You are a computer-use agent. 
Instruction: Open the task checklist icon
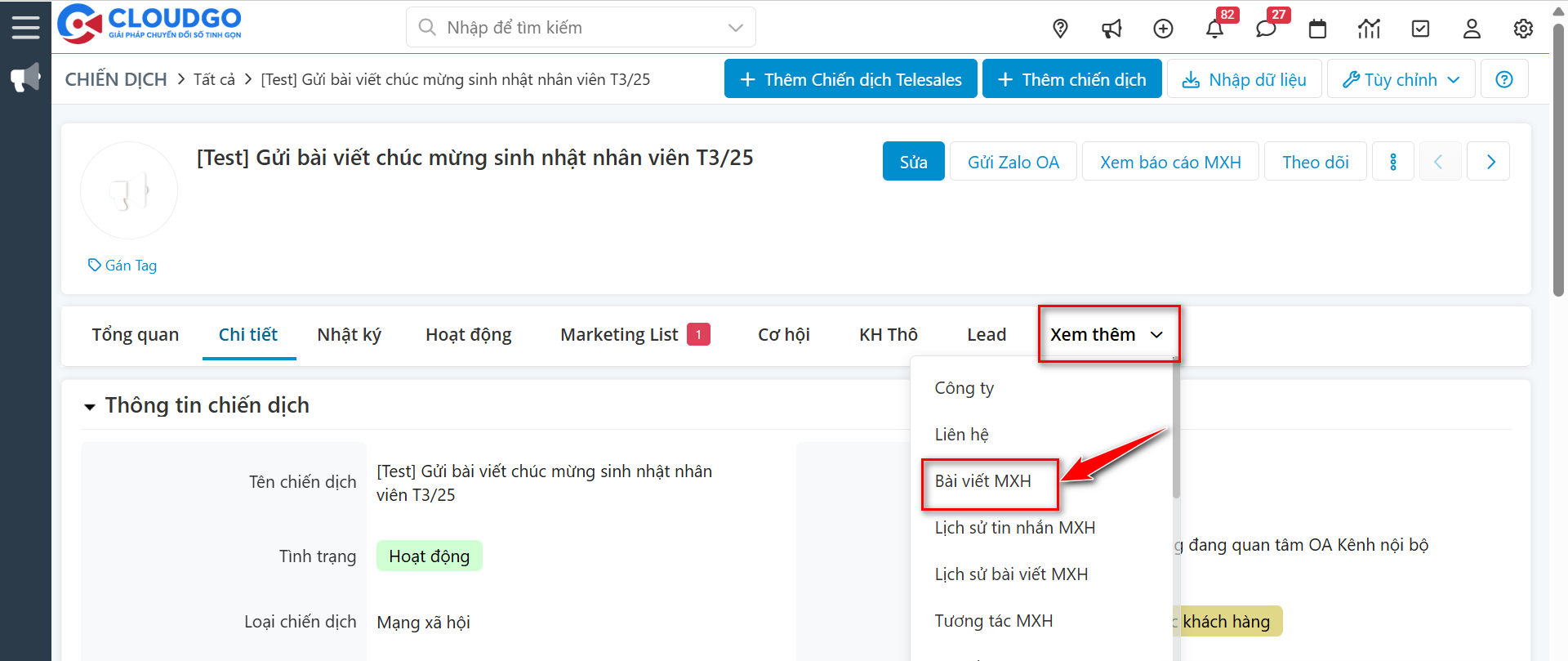click(x=1420, y=29)
